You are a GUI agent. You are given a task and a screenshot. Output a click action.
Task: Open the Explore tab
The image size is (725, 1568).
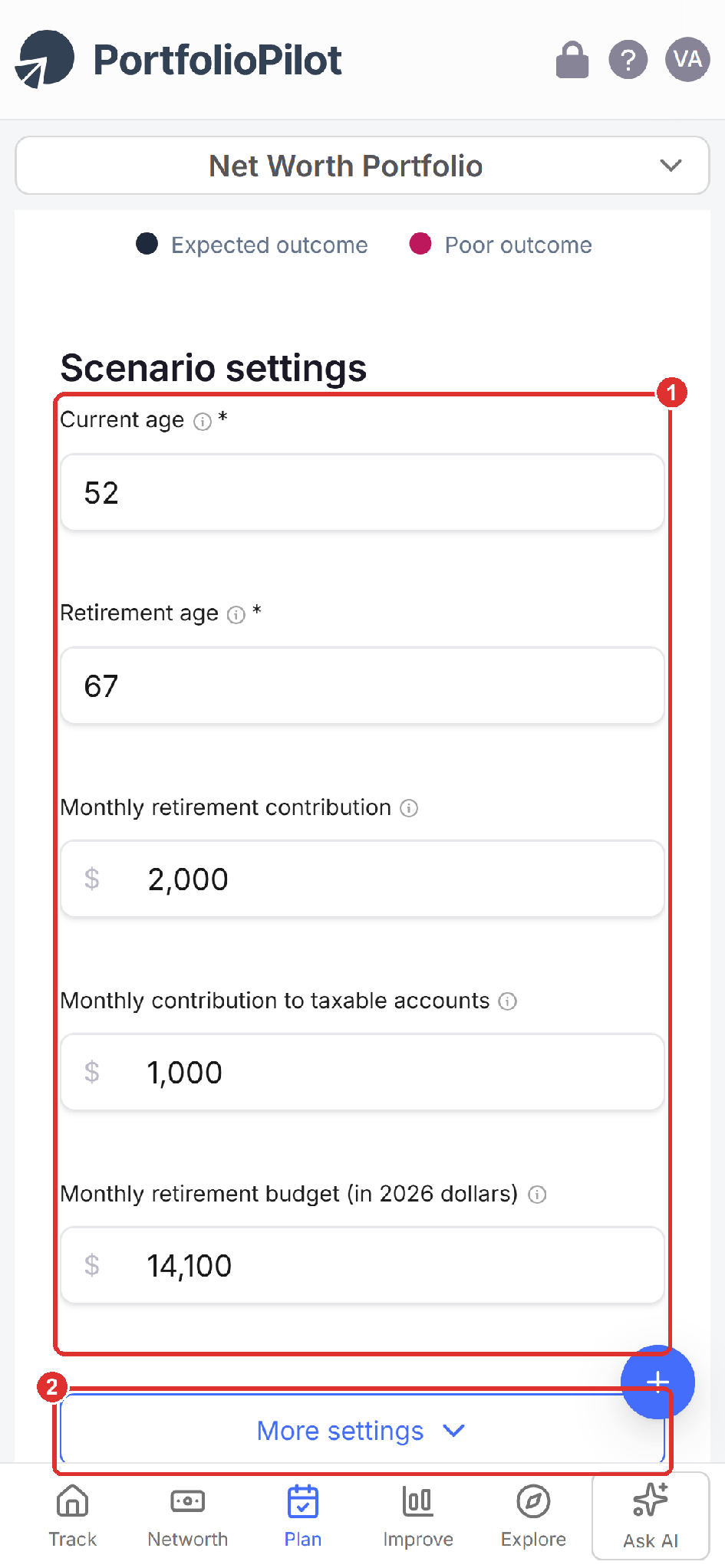click(x=533, y=1516)
